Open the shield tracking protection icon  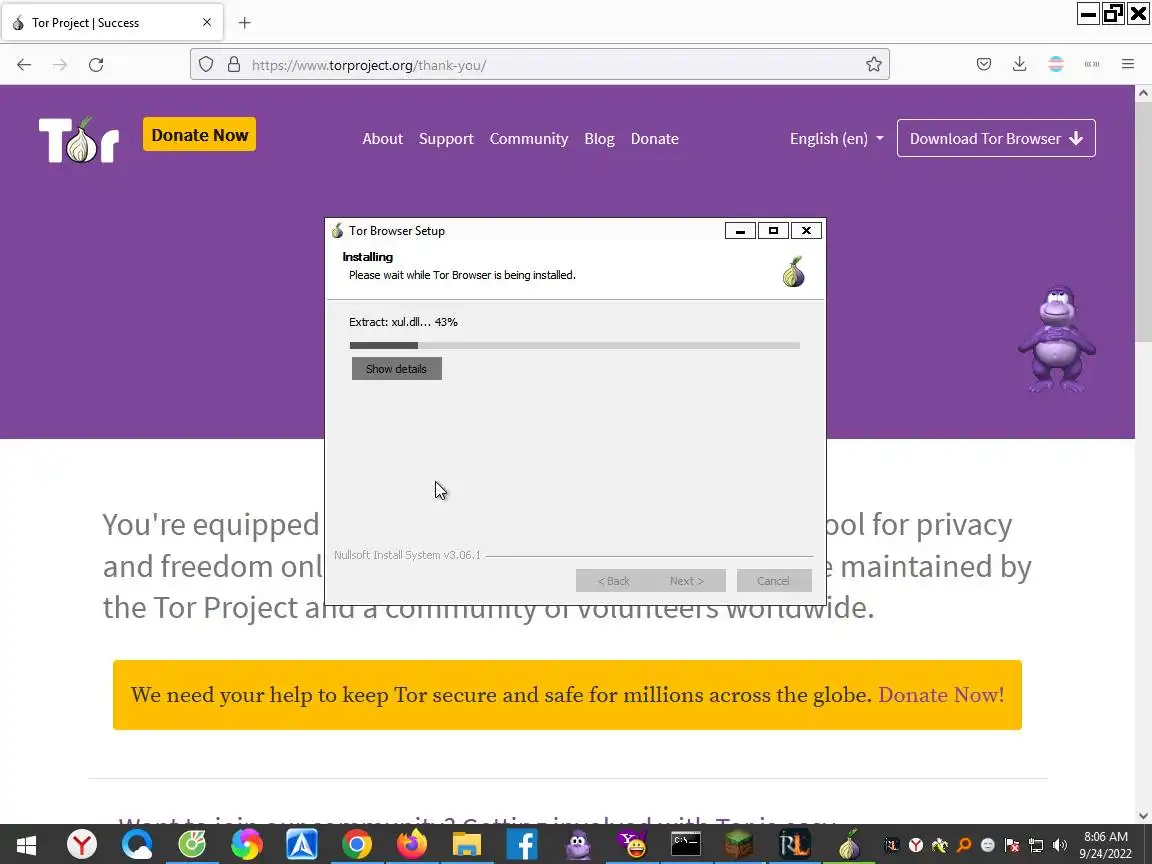206,65
